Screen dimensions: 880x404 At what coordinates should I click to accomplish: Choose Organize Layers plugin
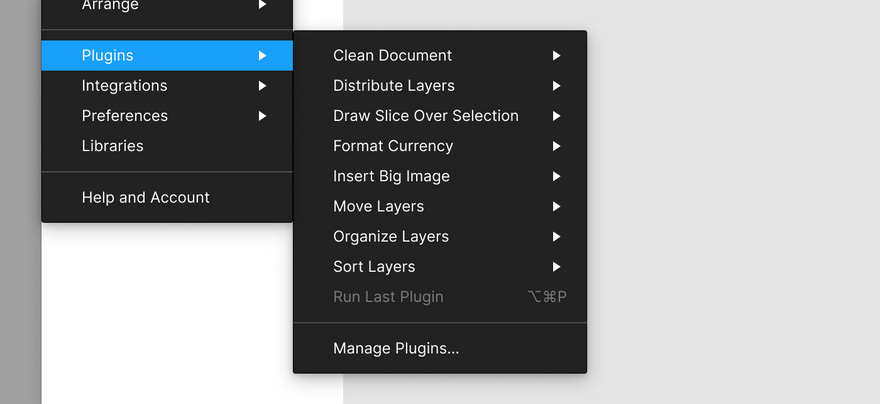click(440, 237)
